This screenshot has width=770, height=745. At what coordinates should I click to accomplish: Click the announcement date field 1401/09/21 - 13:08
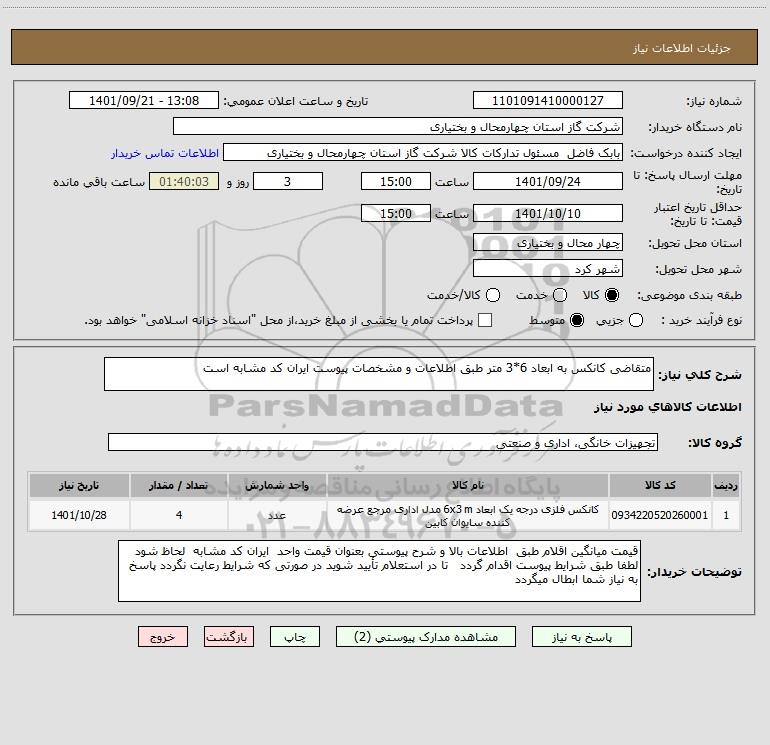(x=144, y=100)
